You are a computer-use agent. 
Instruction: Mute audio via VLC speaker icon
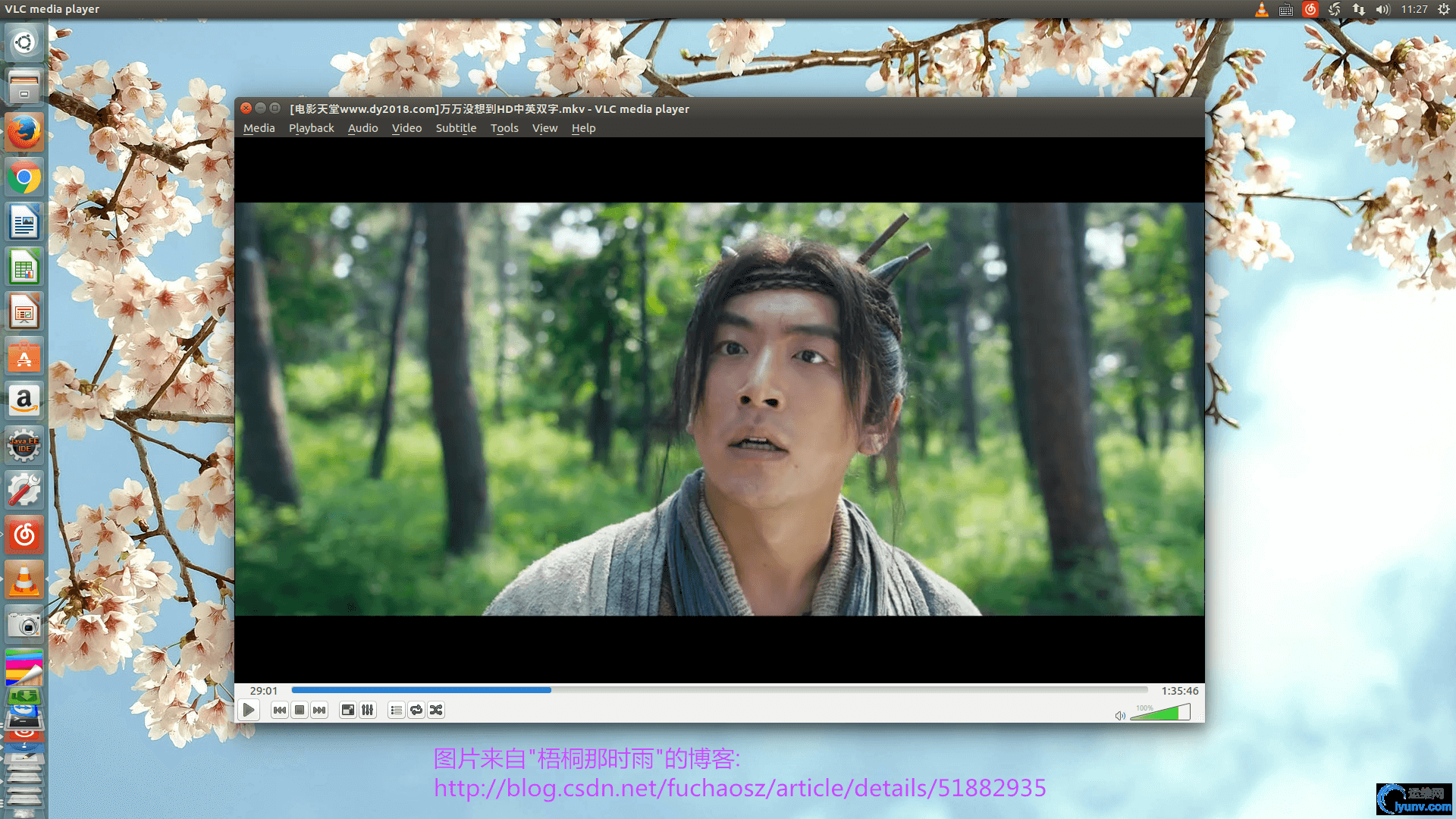point(1120,715)
